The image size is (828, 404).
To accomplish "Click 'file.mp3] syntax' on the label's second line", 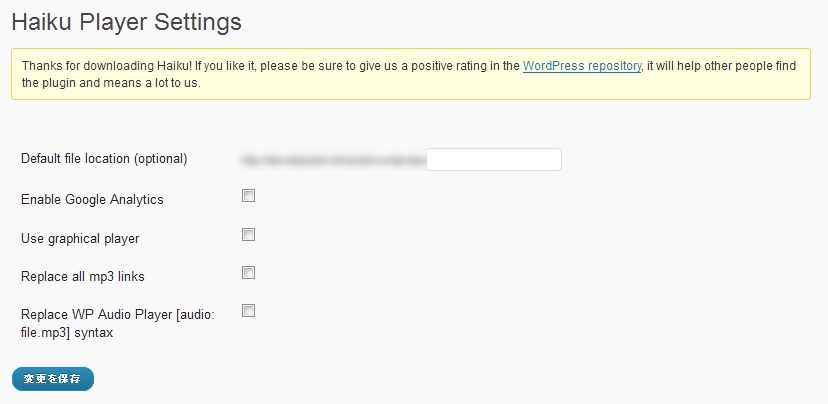I will coord(67,333).
